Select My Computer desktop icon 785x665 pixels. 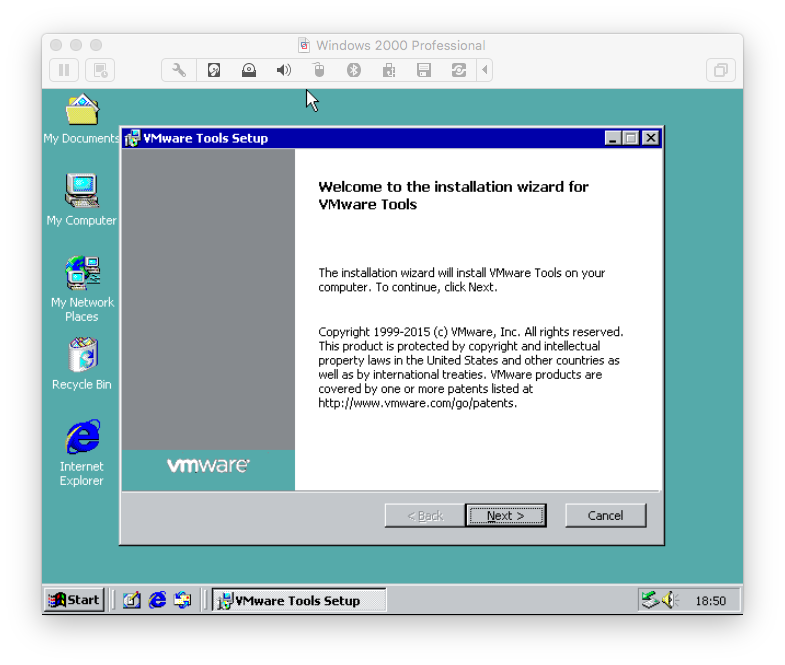[x=82, y=200]
